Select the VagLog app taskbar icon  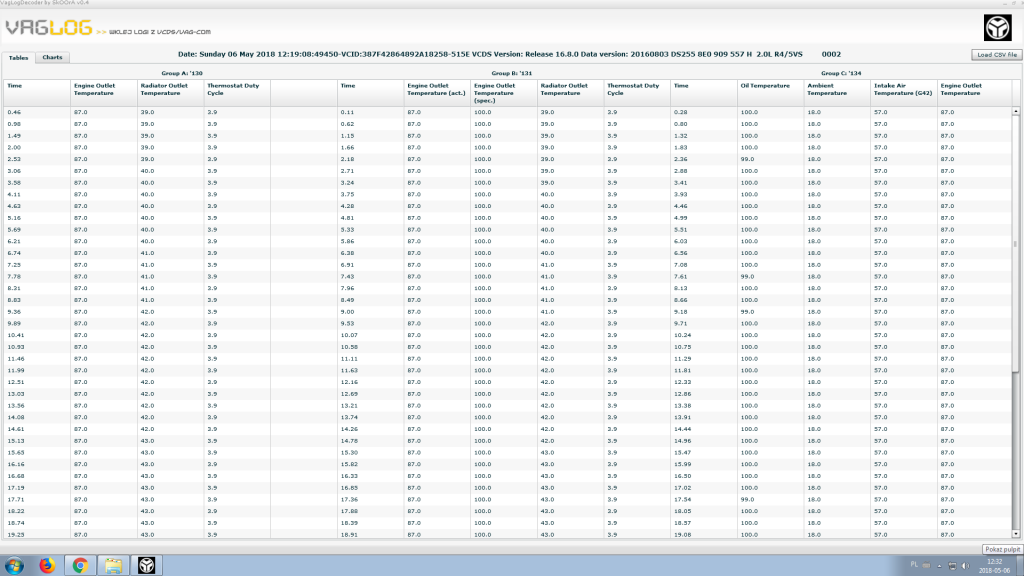[x=147, y=566]
